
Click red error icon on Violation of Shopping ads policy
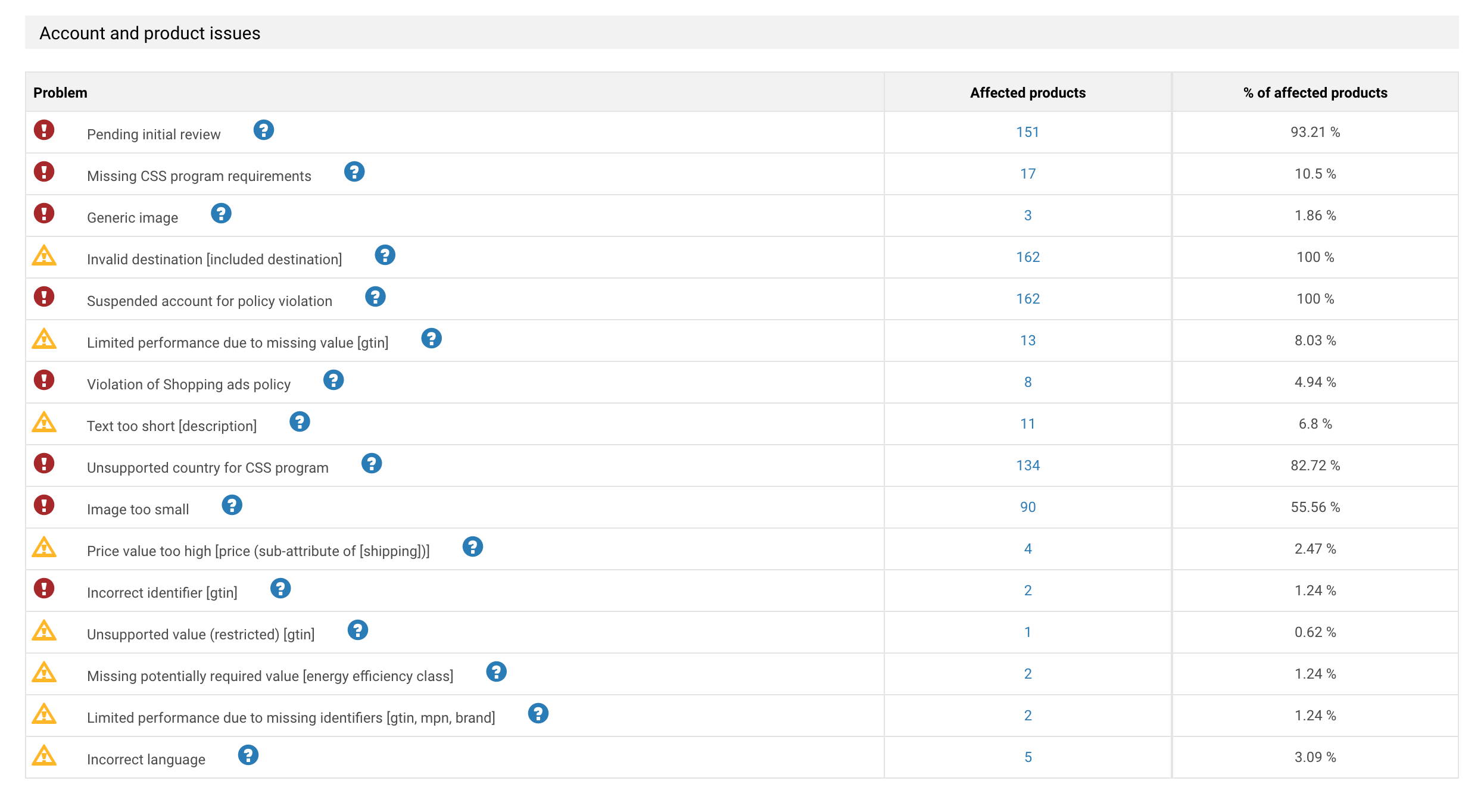point(44,380)
